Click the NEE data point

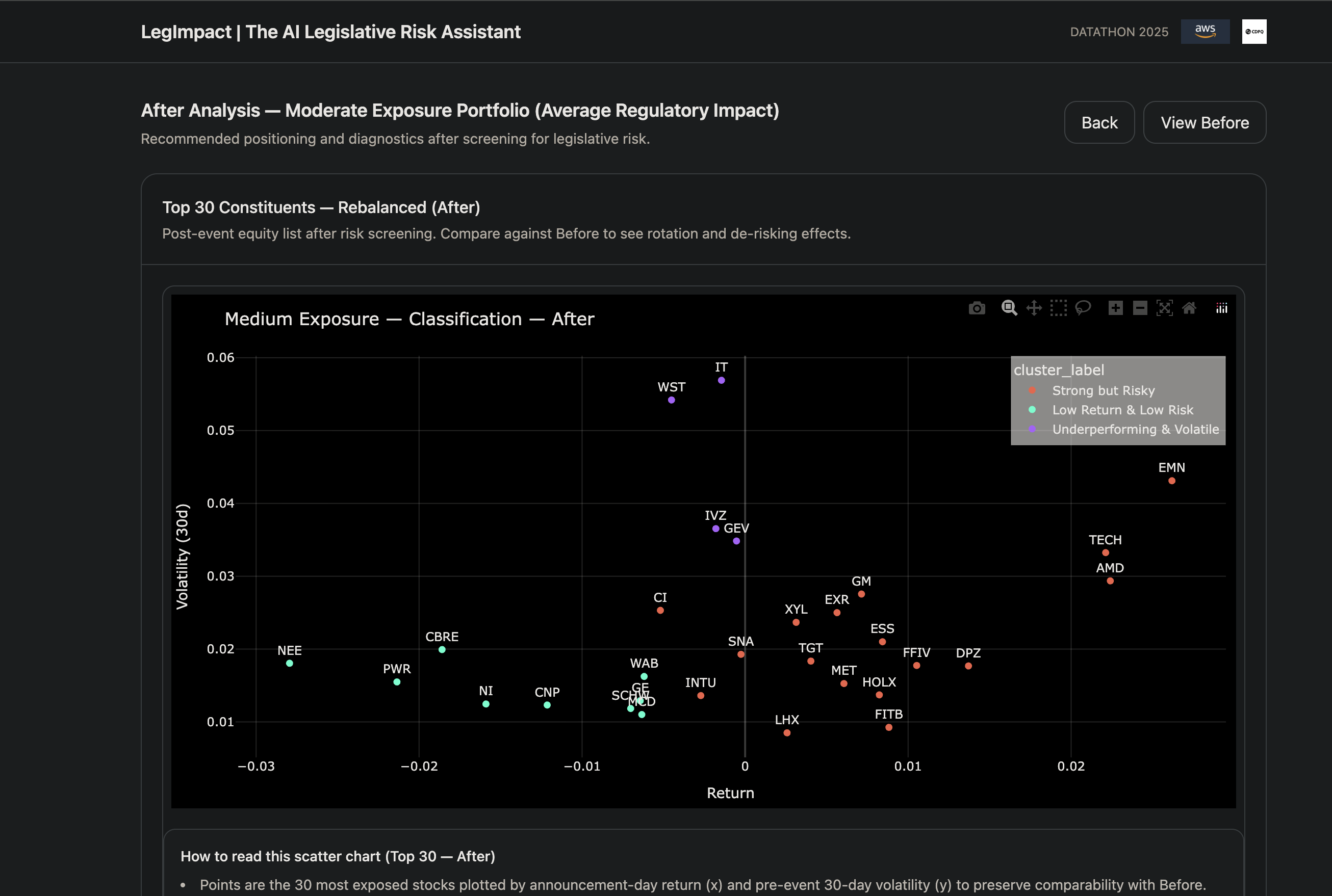coord(290,664)
